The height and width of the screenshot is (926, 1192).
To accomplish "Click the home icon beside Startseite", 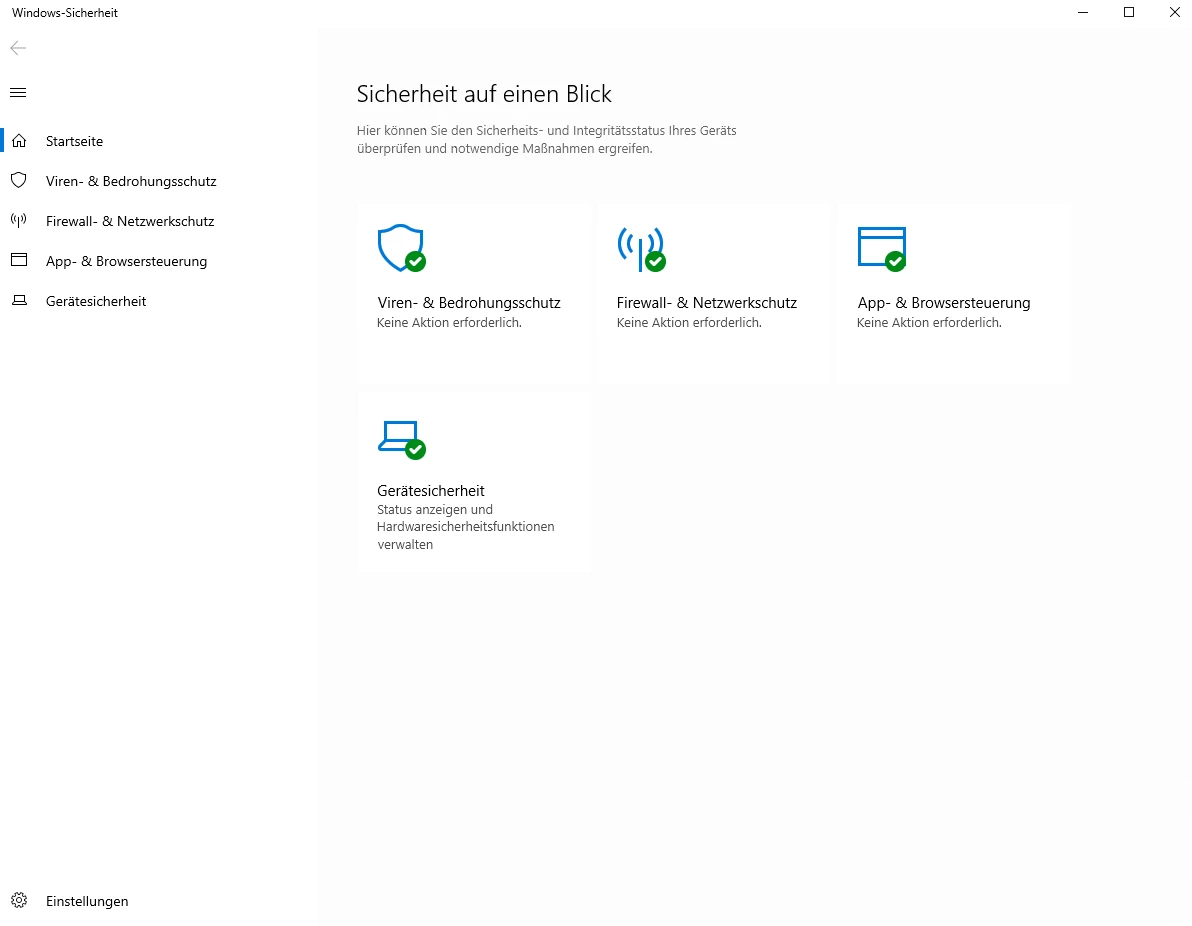I will [18, 141].
